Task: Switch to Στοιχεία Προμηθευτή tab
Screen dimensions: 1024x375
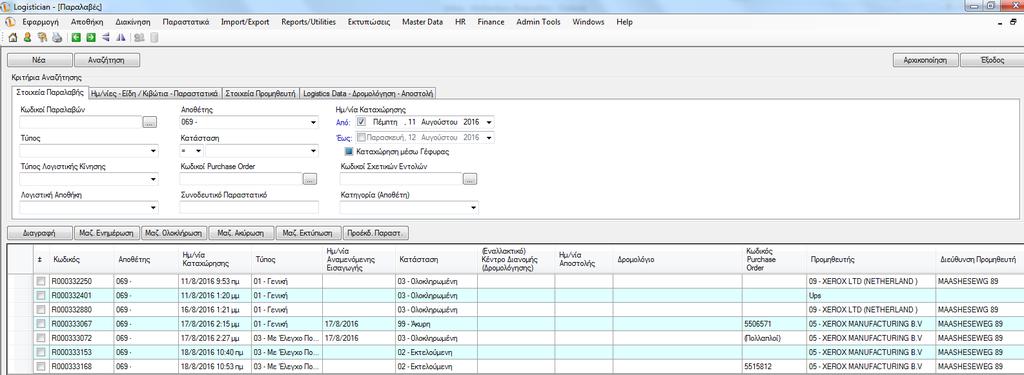Action: click(261, 93)
